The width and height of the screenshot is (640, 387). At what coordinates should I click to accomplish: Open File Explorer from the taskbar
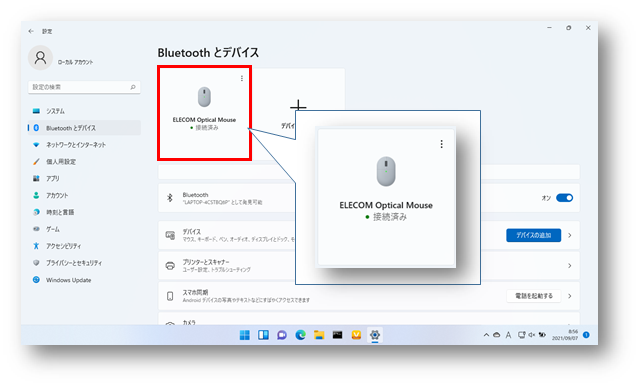click(x=319, y=335)
